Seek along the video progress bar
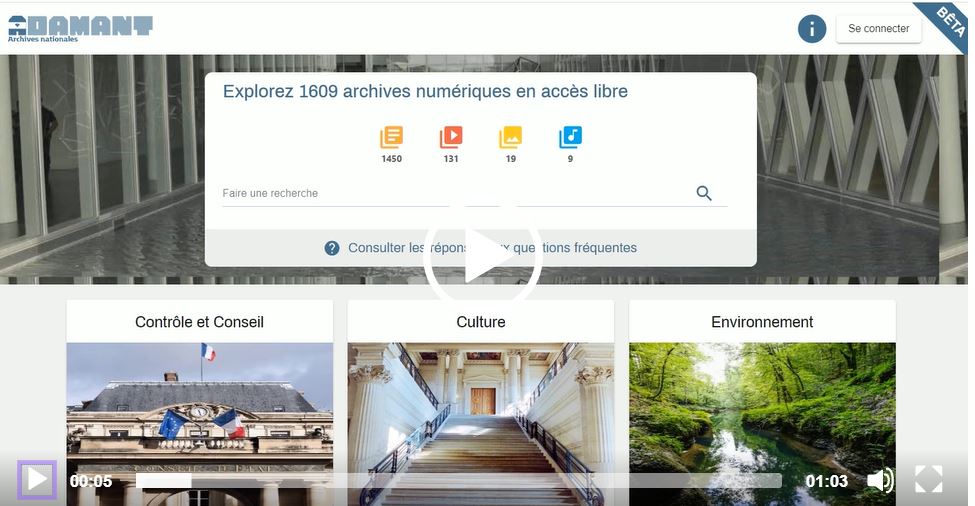The width and height of the screenshot is (975, 506). [x=459, y=481]
